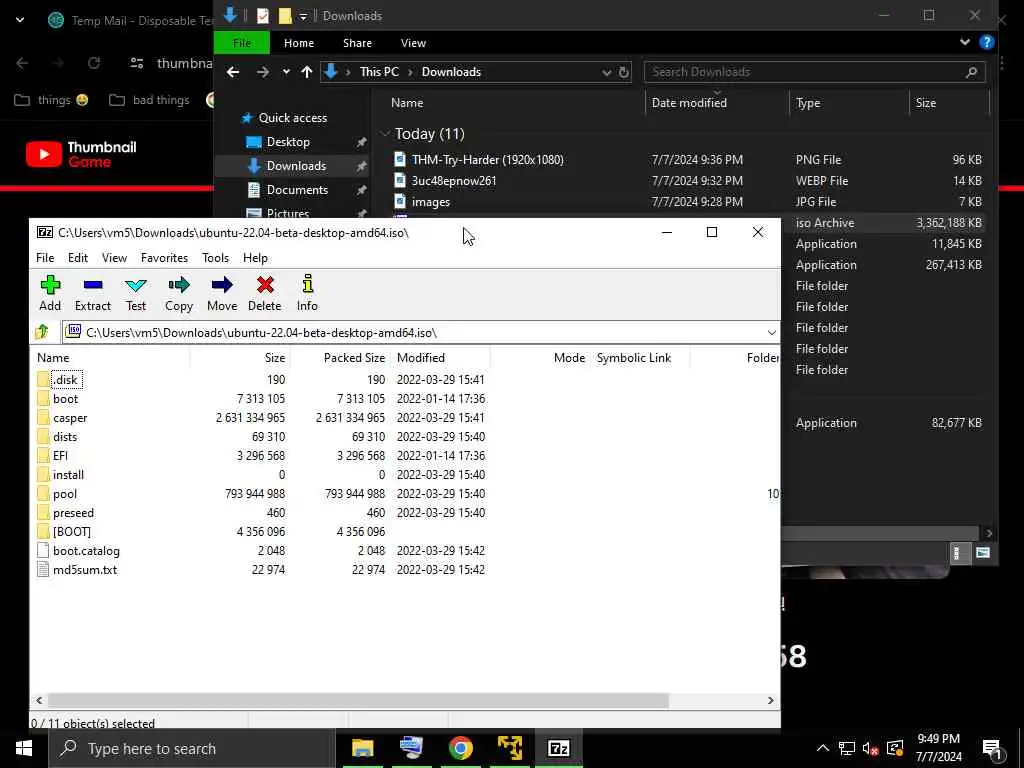
Task: Sort 7-Zip list by Modified column
Action: (440, 357)
